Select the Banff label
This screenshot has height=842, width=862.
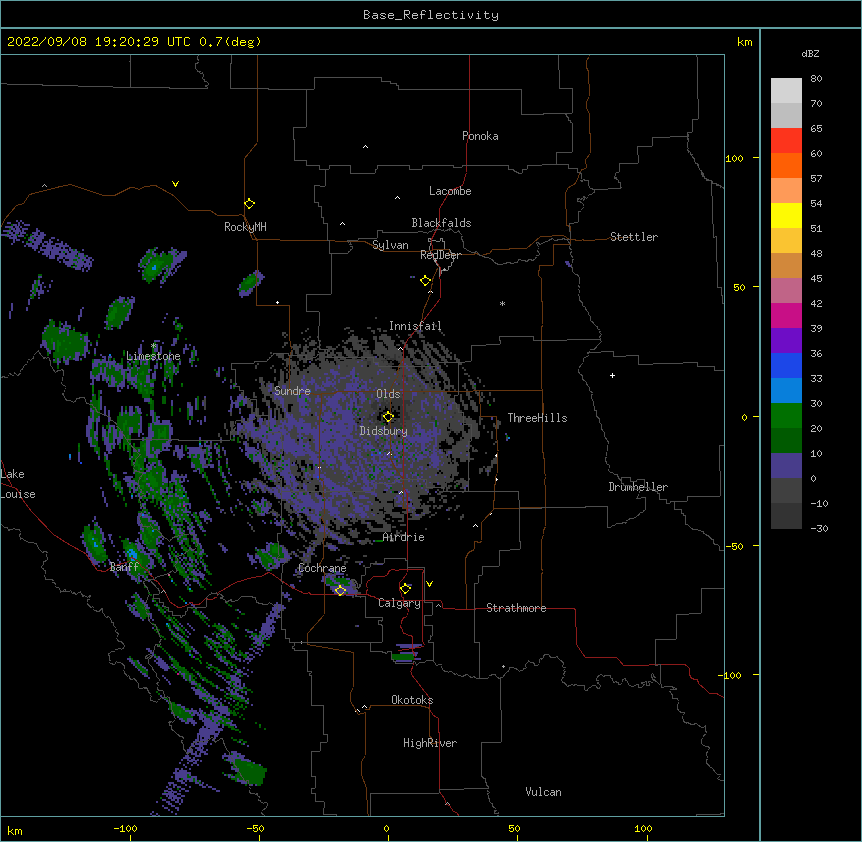tap(124, 567)
